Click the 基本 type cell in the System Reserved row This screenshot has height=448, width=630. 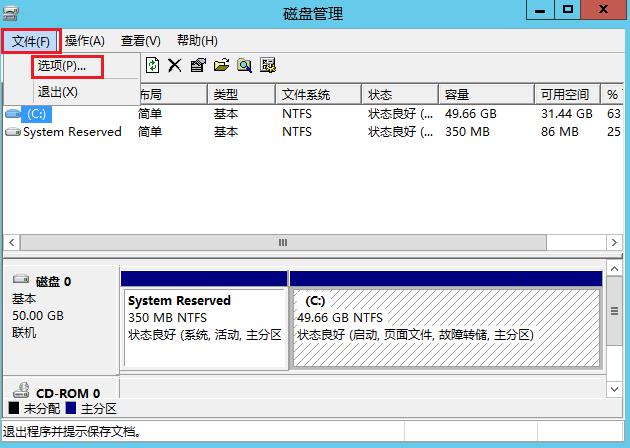[226, 132]
